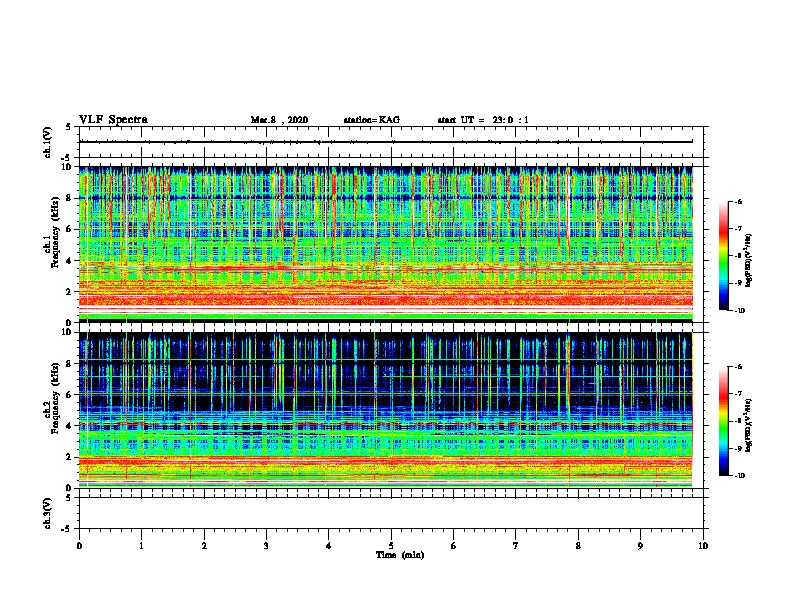Click the "10" tick label on time axis
This screenshot has width=792, height=612.
pos(703,546)
